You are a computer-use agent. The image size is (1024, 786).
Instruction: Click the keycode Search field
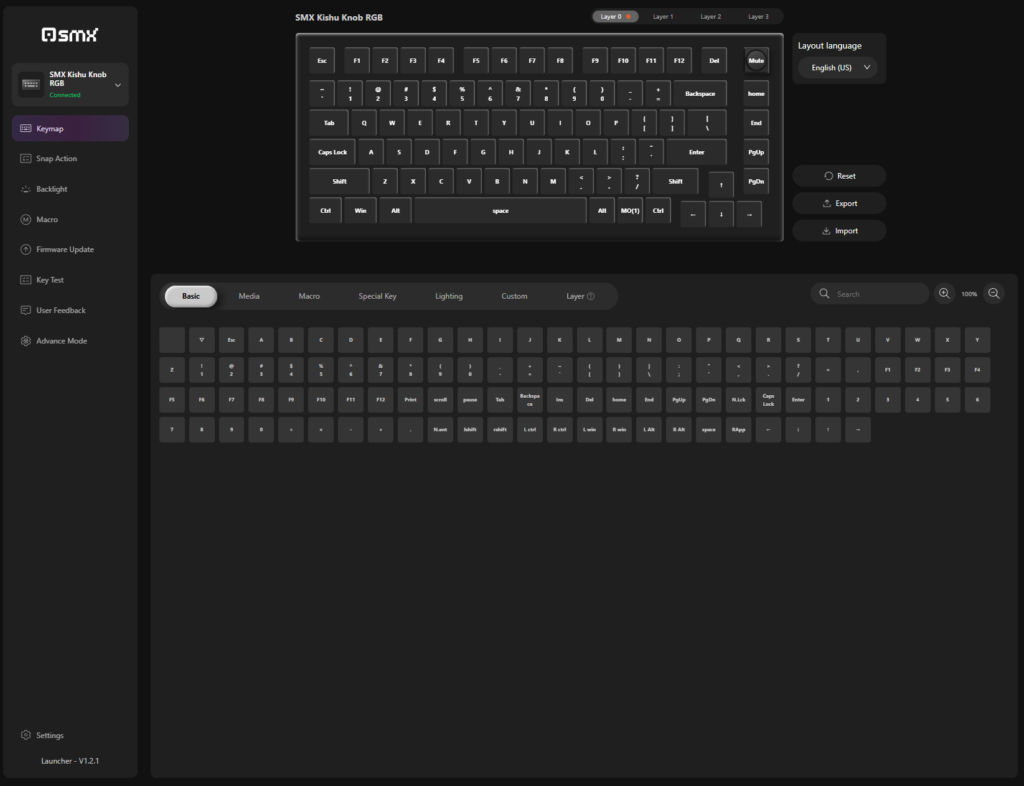[x=870, y=294]
